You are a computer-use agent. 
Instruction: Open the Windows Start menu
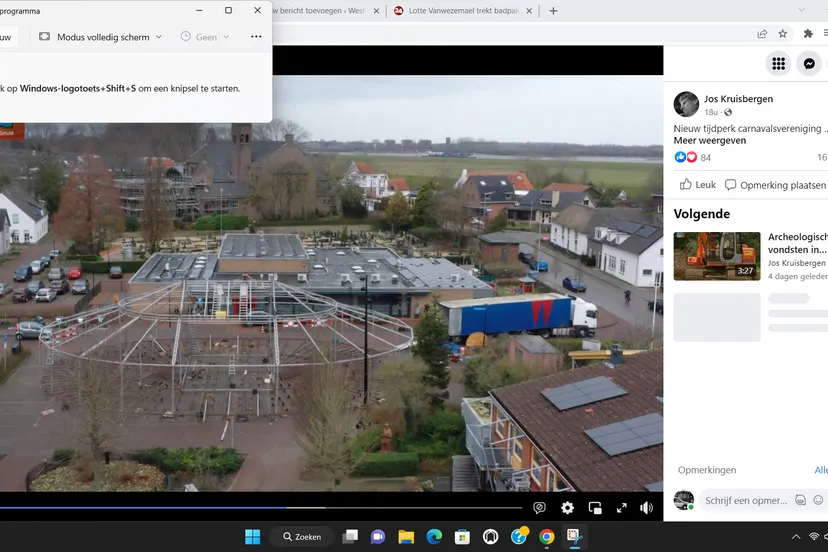[x=252, y=537]
